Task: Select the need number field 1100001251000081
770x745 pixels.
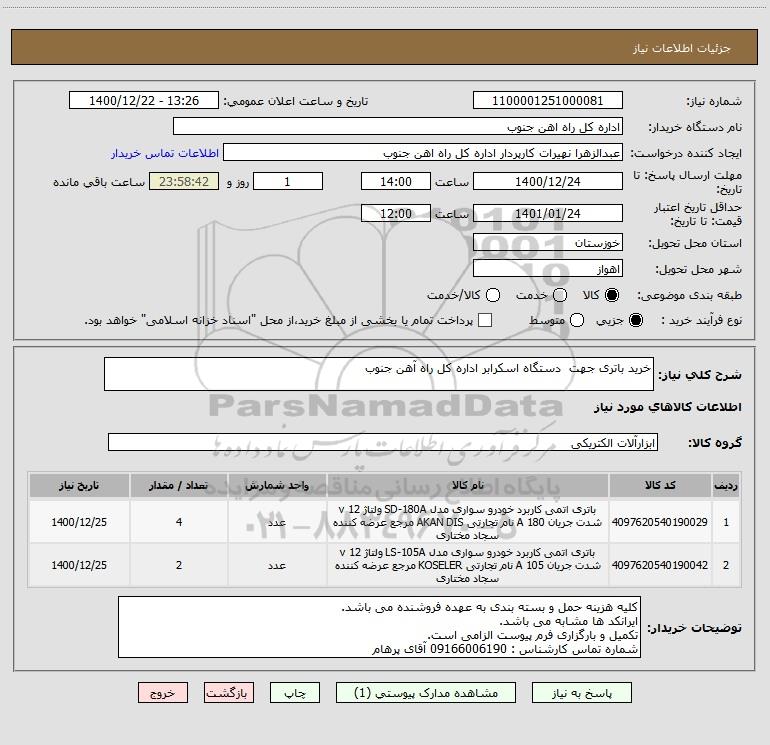Action: [x=548, y=101]
